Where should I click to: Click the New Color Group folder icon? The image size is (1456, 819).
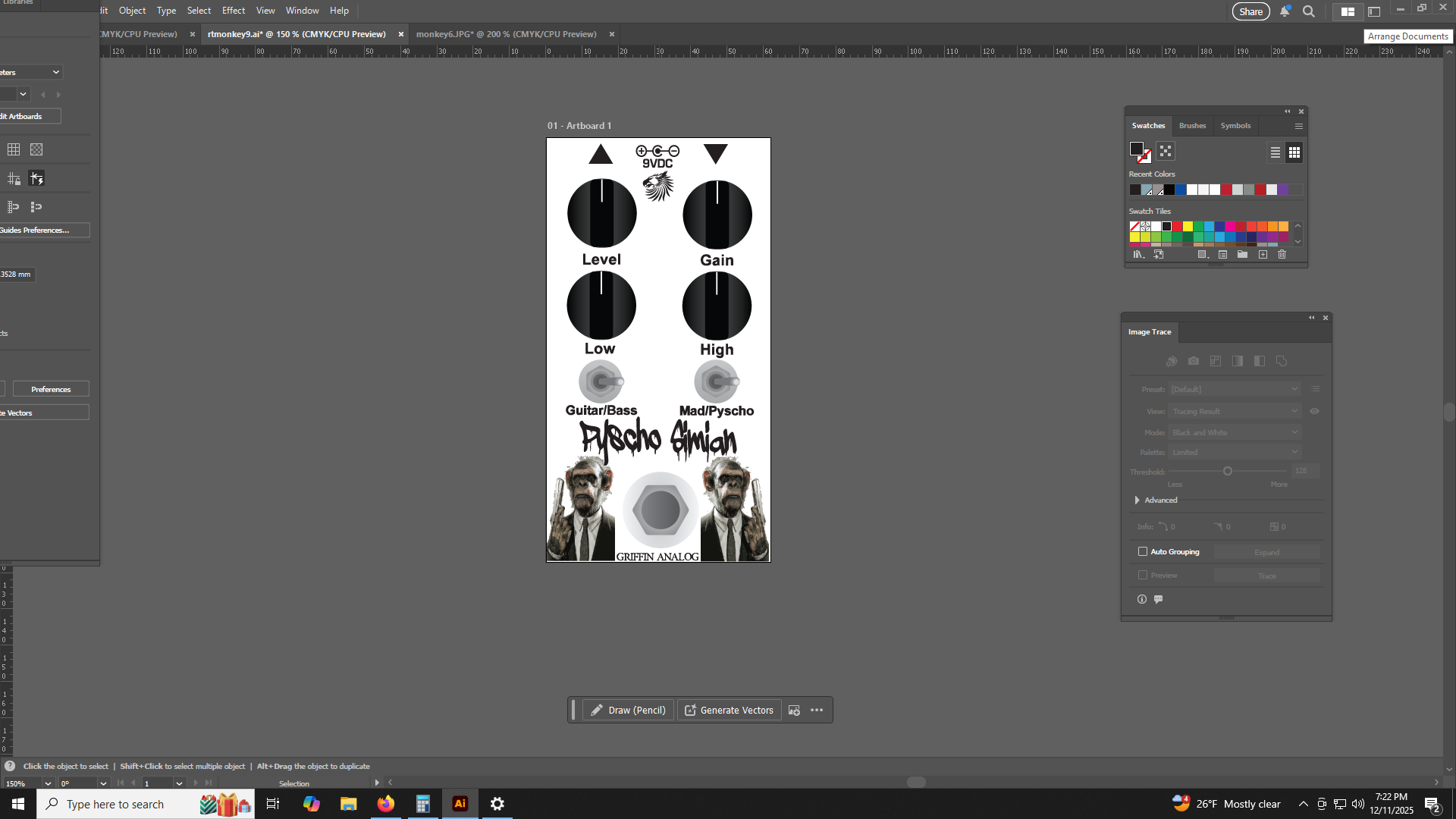pyautogui.click(x=1242, y=255)
